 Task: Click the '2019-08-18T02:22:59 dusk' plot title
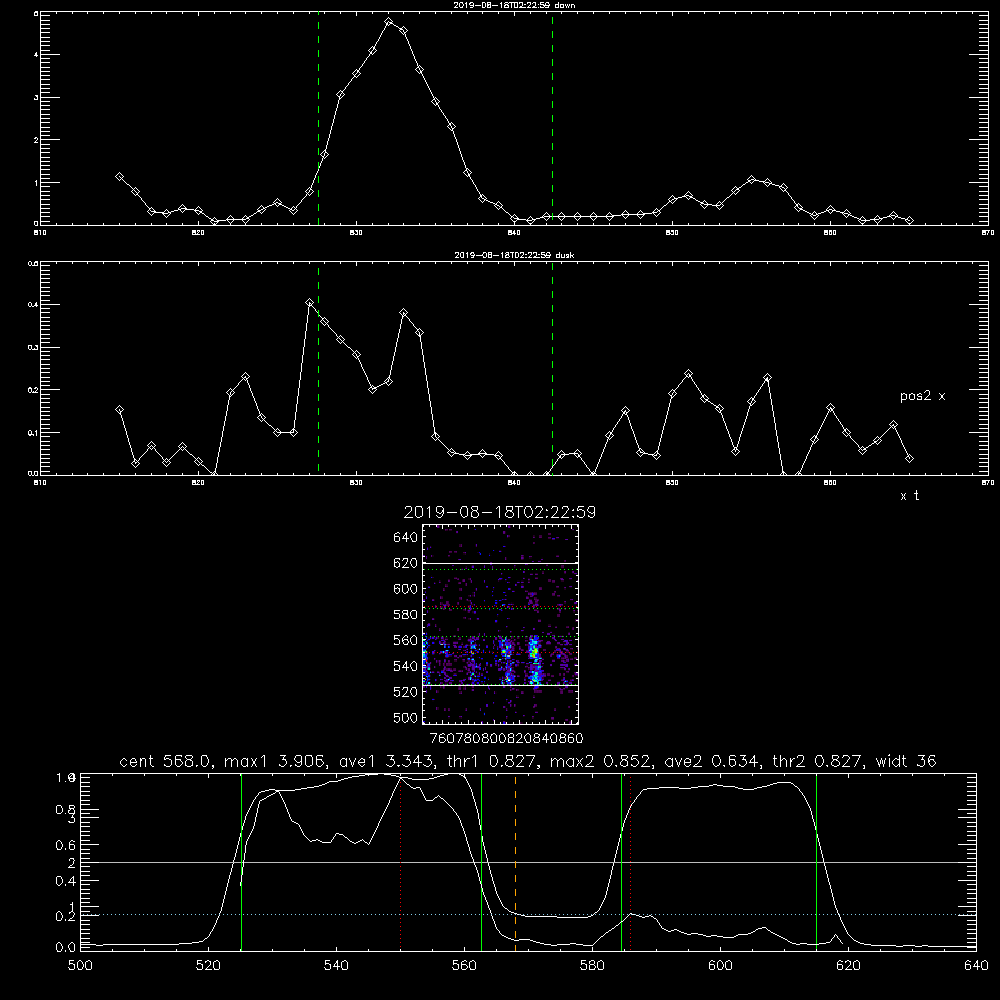[514, 255]
